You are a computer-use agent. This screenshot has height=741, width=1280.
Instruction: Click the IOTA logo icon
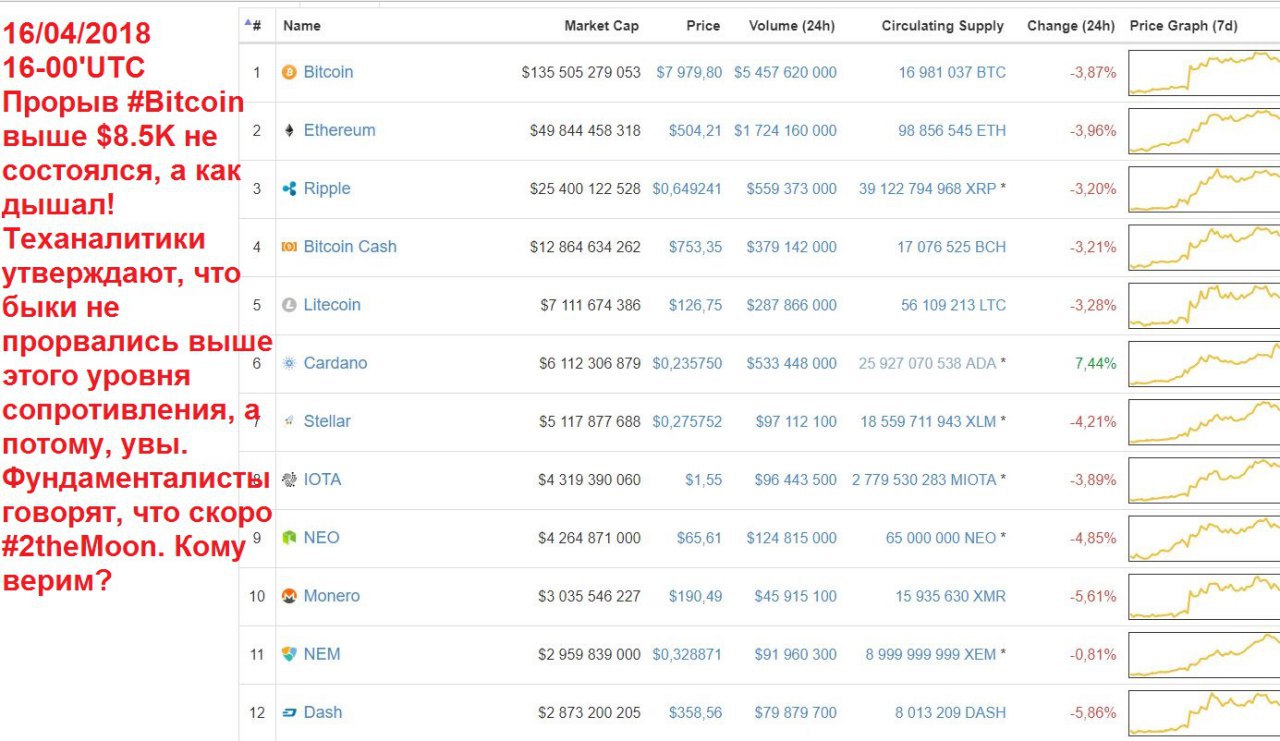pyautogui.click(x=289, y=479)
